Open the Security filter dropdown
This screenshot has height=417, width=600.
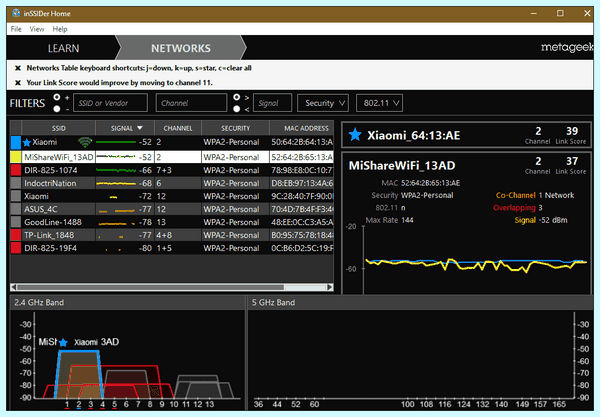pyautogui.click(x=323, y=103)
